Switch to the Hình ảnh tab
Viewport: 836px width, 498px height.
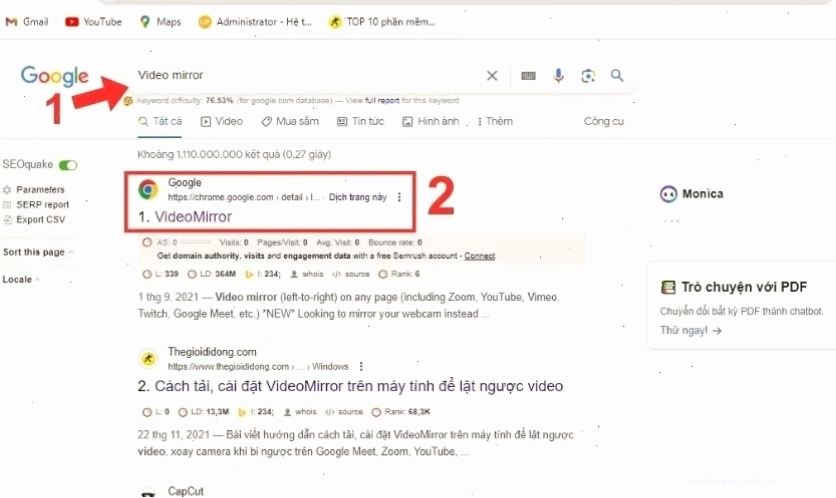(x=431, y=122)
